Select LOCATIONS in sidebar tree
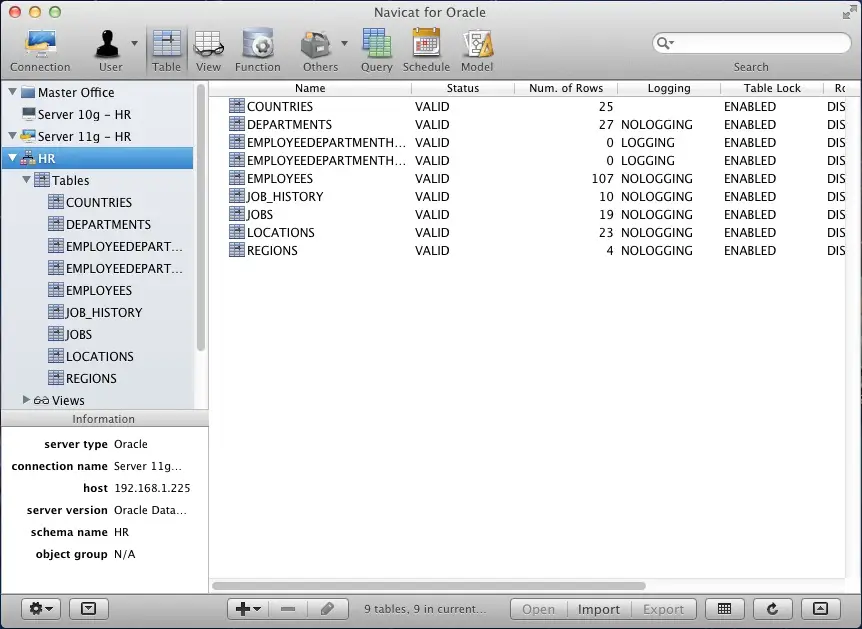Screen dimensions: 862x629 point(100,356)
